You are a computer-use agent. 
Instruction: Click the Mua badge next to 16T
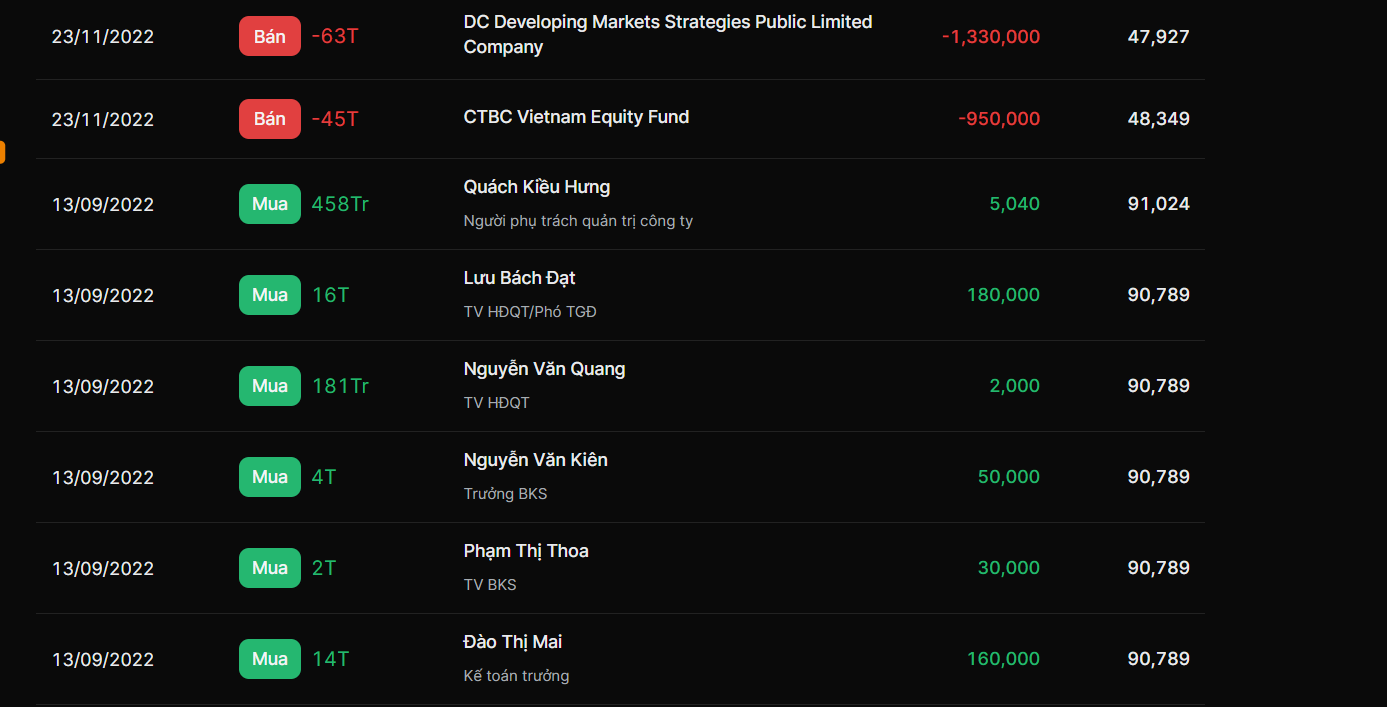pyautogui.click(x=269, y=295)
